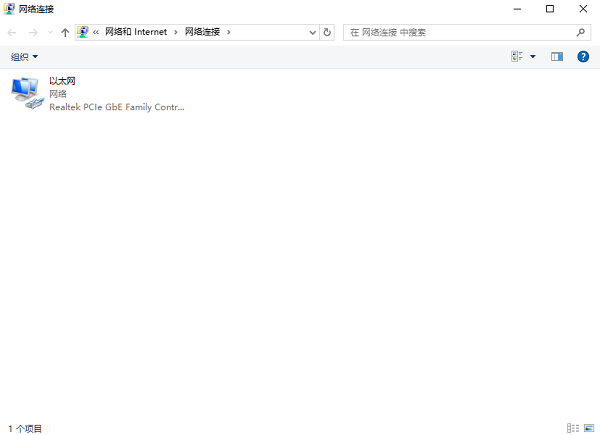This screenshot has width=600, height=435.
Task: Click the 网络和 Internet breadcrumb
Action: coord(136,32)
